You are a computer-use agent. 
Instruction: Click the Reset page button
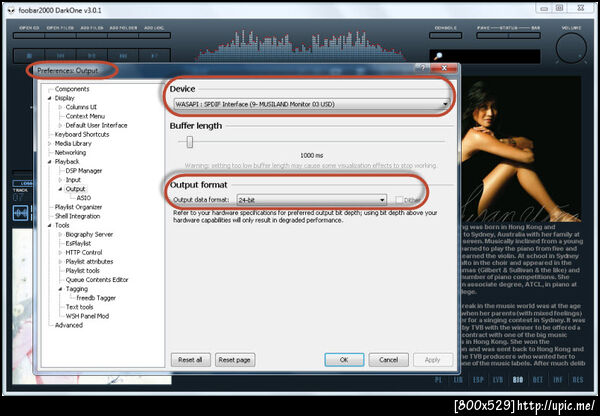[x=235, y=360]
